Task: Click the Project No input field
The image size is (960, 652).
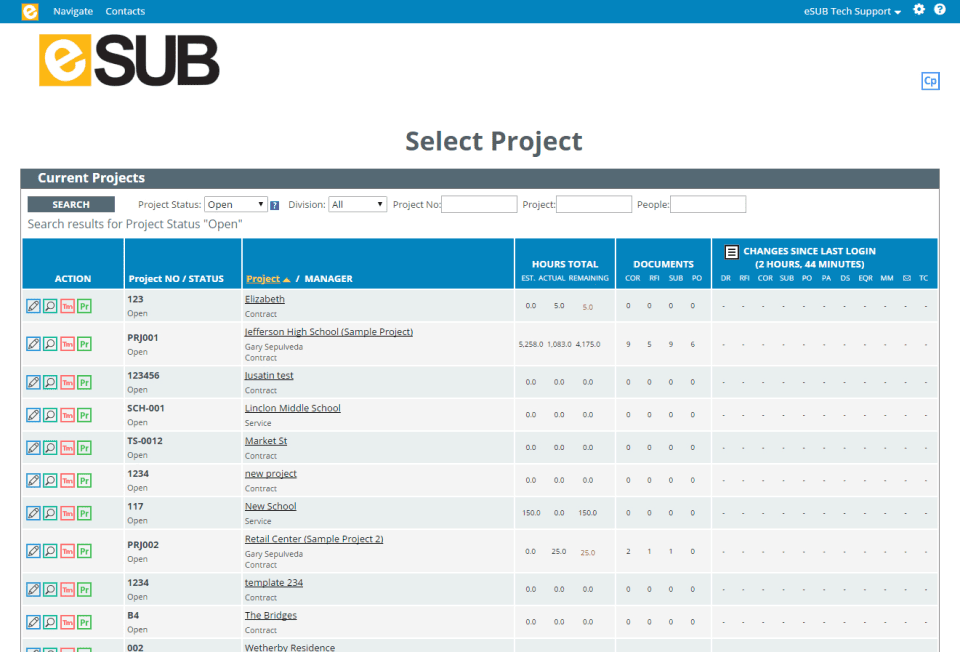Action: pyautogui.click(x=479, y=204)
